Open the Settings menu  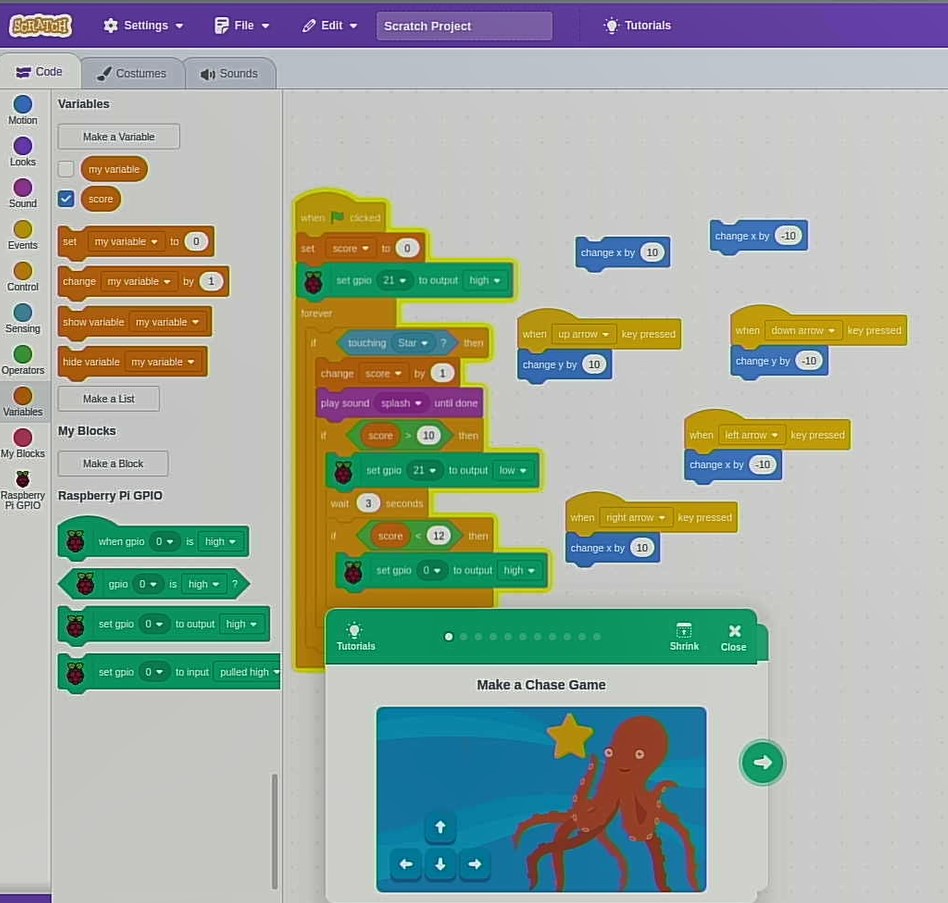[143, 25]
